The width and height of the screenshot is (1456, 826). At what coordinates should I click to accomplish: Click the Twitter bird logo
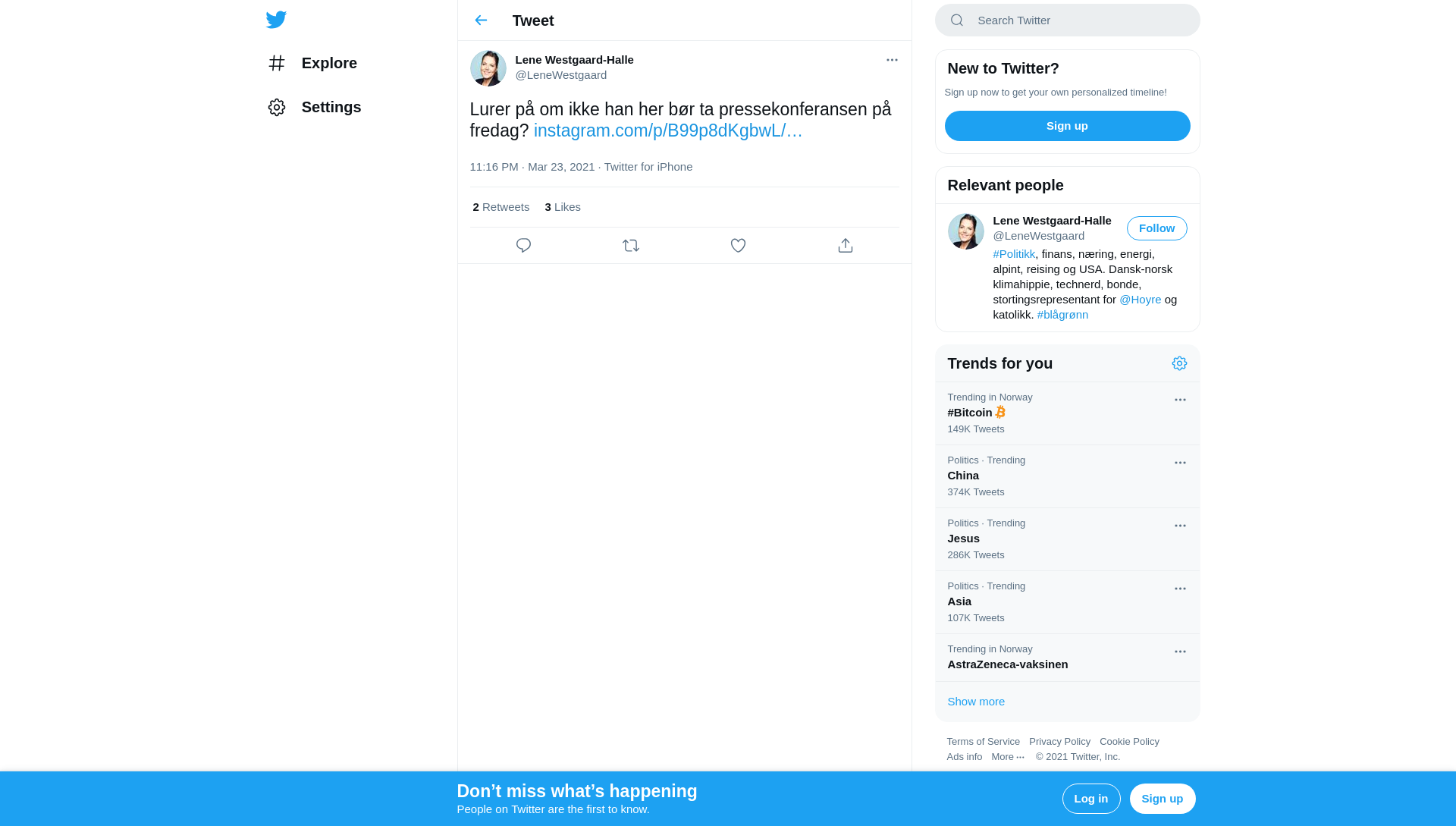(x=276, y=20)
